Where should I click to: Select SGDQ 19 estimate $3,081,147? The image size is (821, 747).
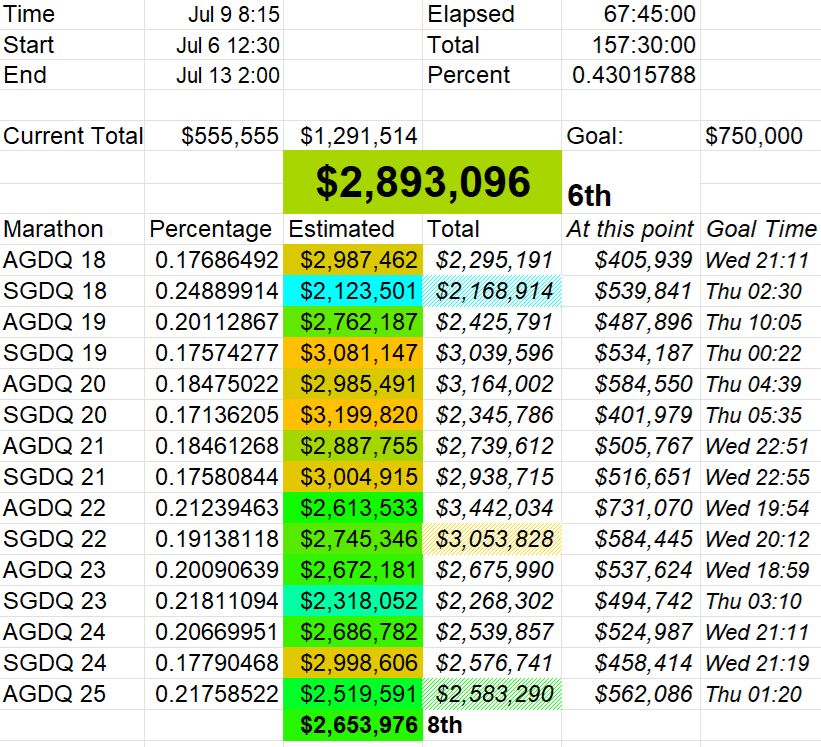click(353, 353)
